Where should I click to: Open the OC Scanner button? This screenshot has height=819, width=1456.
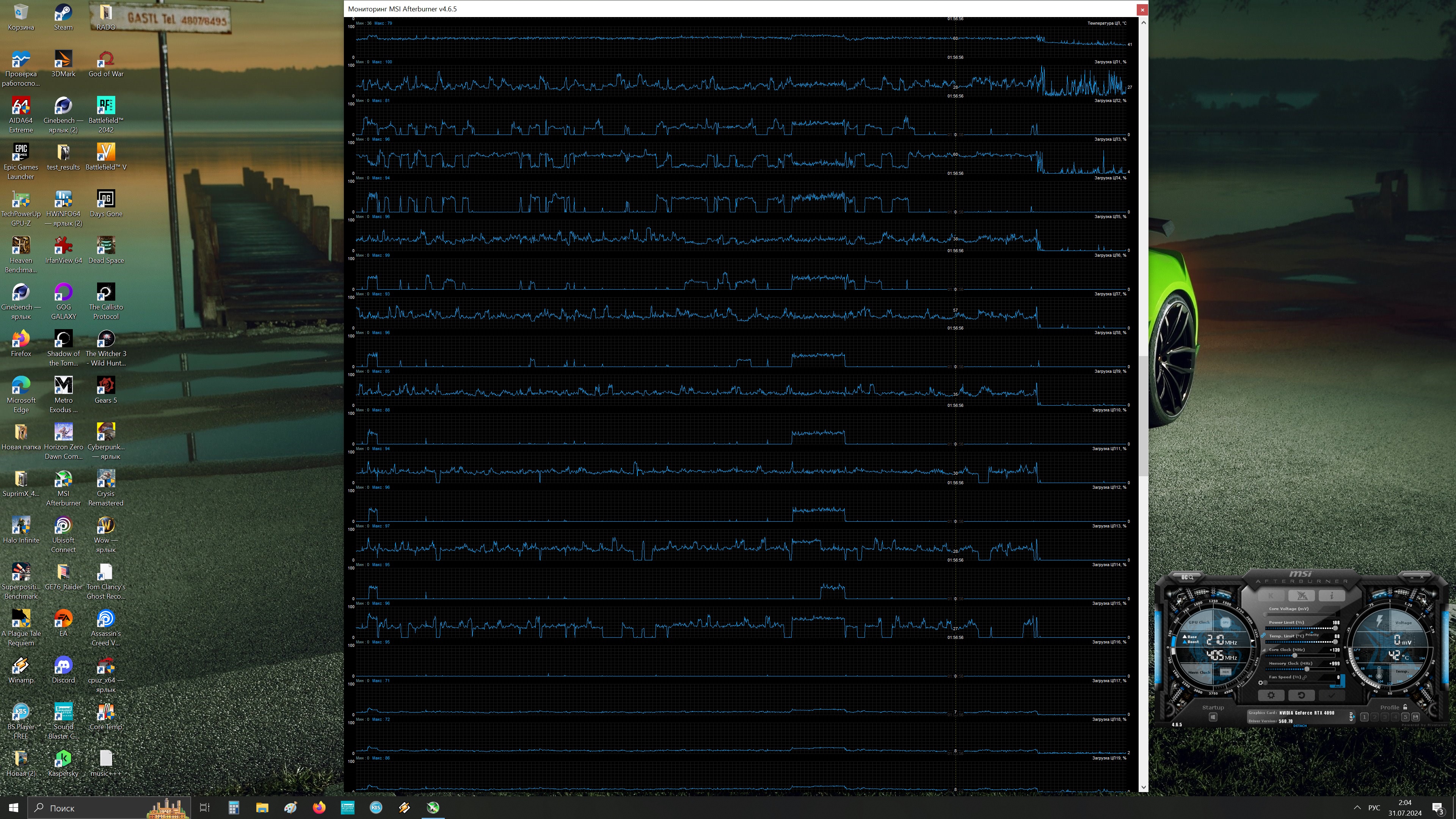[x=1188, y=577]
